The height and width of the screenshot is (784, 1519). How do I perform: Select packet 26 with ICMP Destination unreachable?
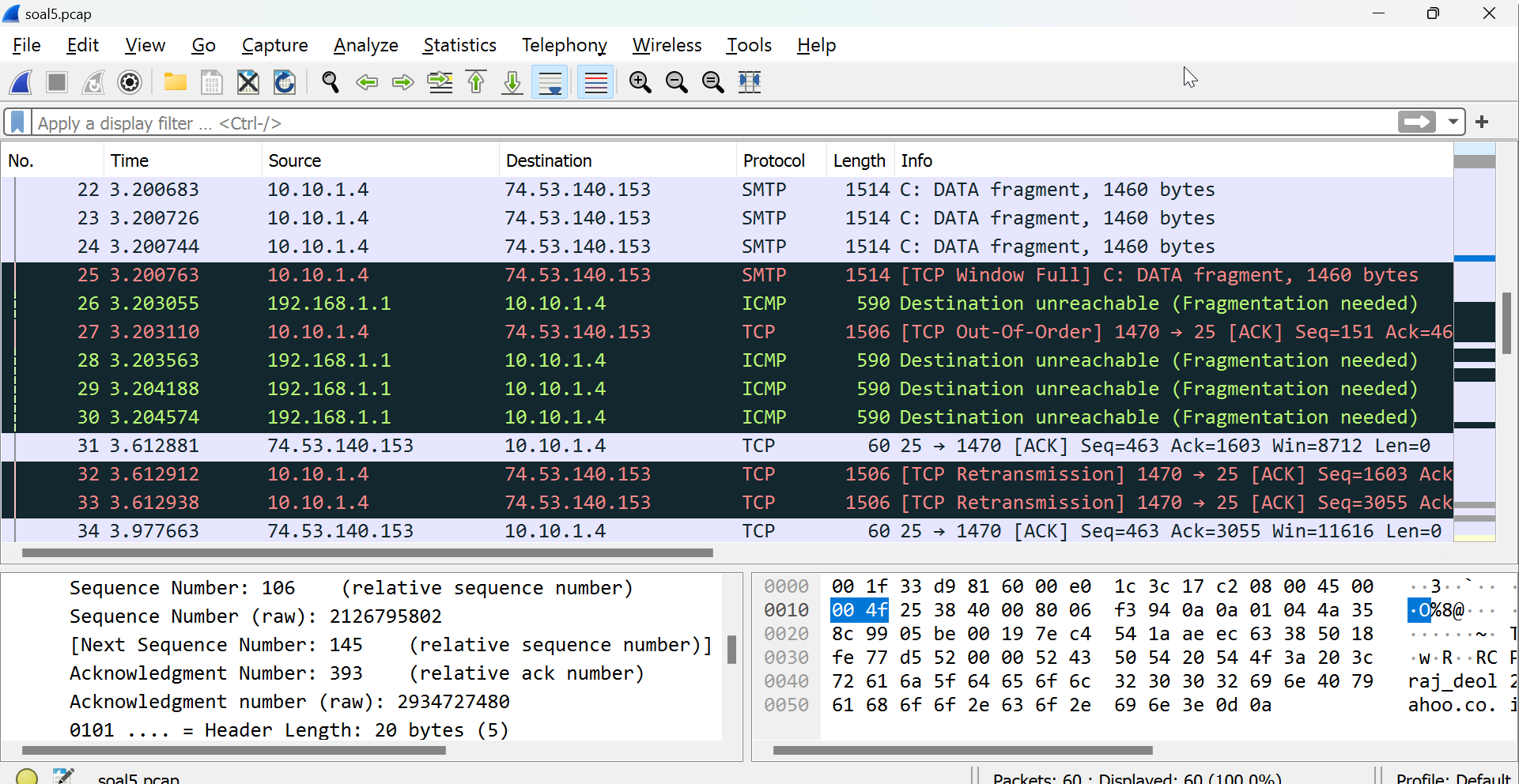tap(554, 303)
